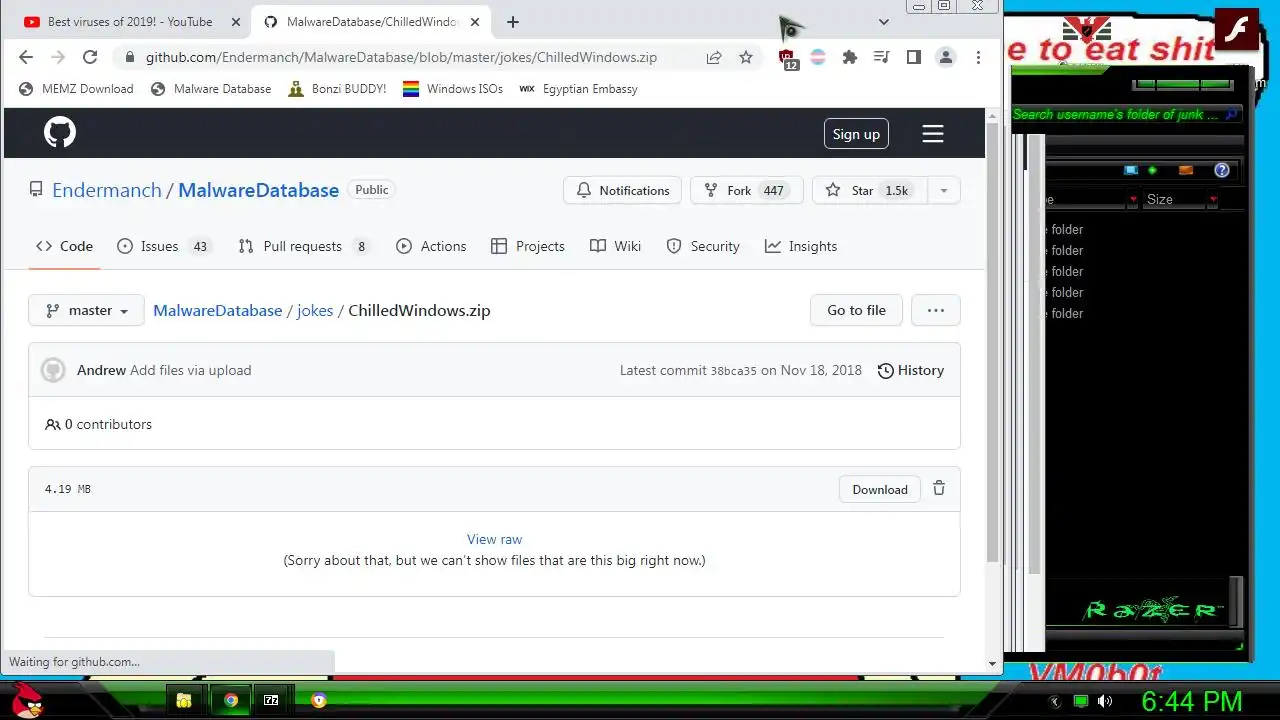The height and width of the screenshot is (720, 1280).
Task: Star the MalwareDatabase repository
Action: coord(869,190)
